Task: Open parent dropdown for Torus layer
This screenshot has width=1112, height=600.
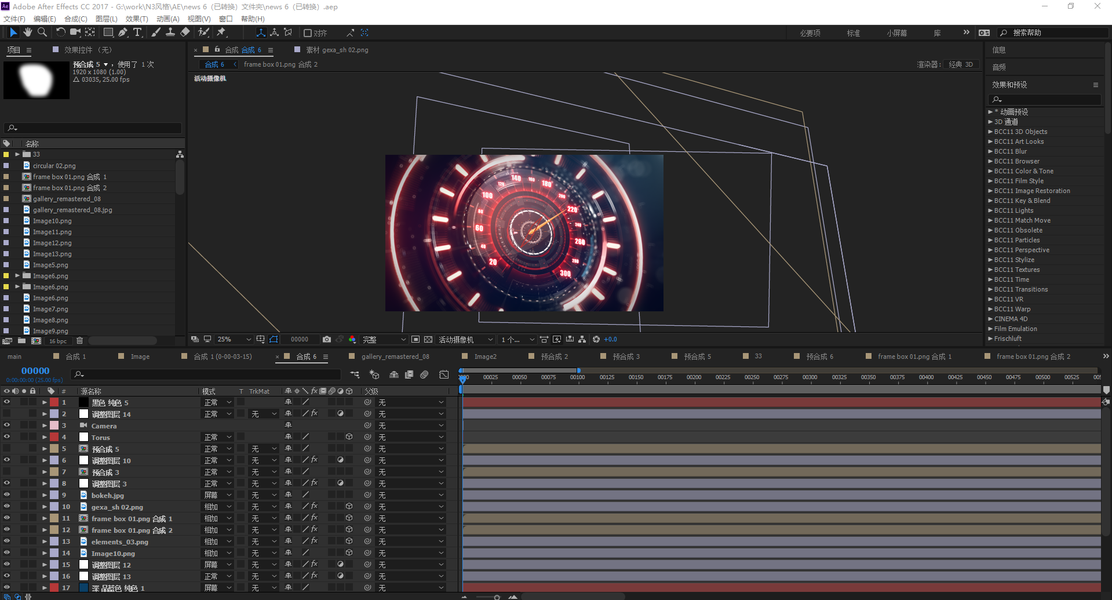Action: (x=411, y=437)
